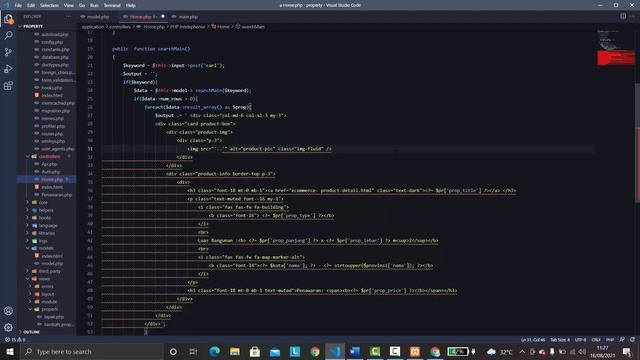
Task: Open the Search view in activity bar
Action: [x=8, y=36]
